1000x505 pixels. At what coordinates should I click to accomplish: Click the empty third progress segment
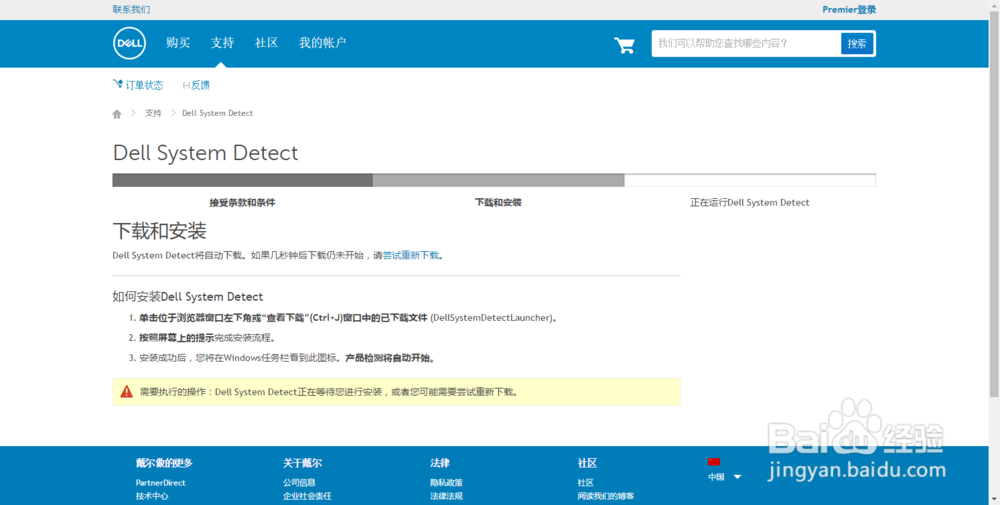pyautogui.click(x=750, y=180)
